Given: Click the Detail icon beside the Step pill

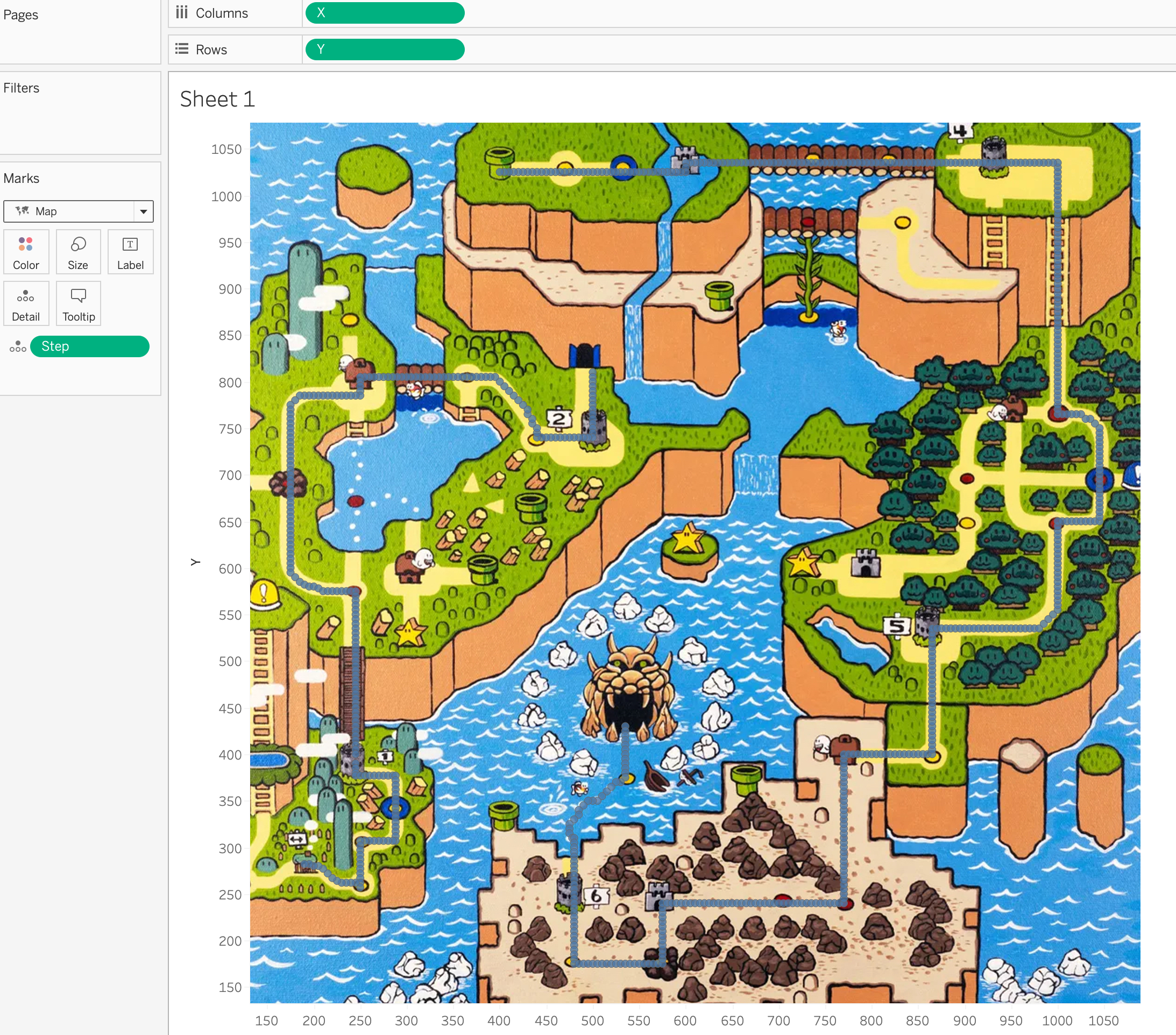Looking at the screenshot, I should 17,346.
